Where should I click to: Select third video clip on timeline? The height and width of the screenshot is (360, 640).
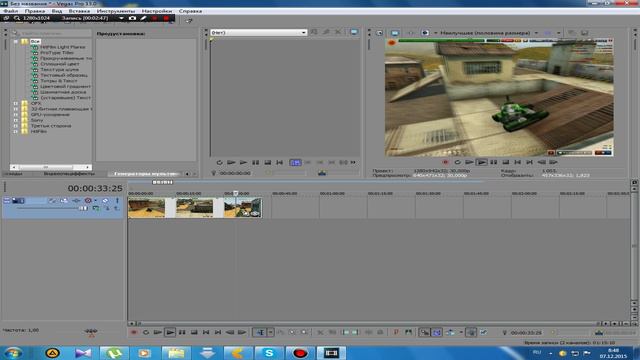click(243, 207)
